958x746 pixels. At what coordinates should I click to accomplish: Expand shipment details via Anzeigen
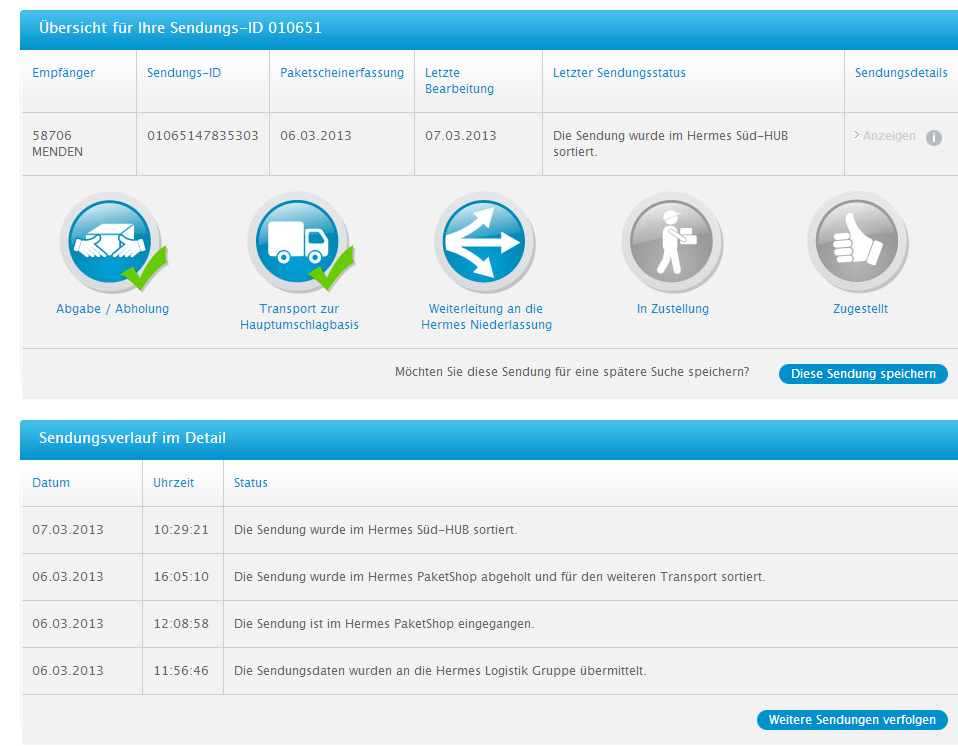click(x=888, y=136)
